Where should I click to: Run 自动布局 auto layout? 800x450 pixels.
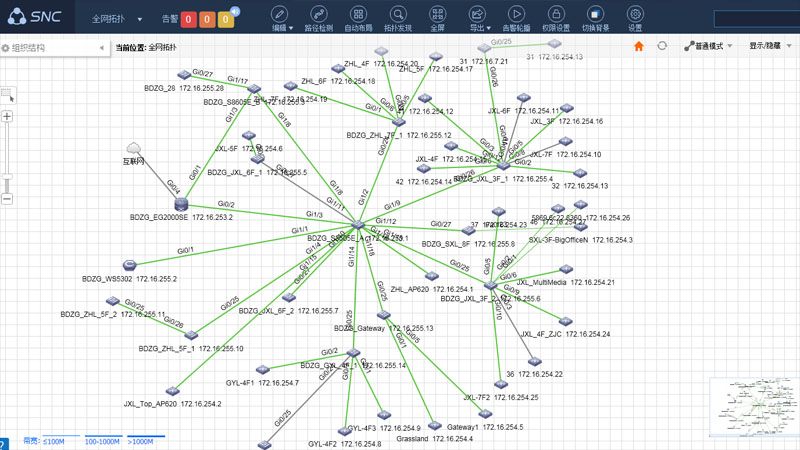pos(358,18)
